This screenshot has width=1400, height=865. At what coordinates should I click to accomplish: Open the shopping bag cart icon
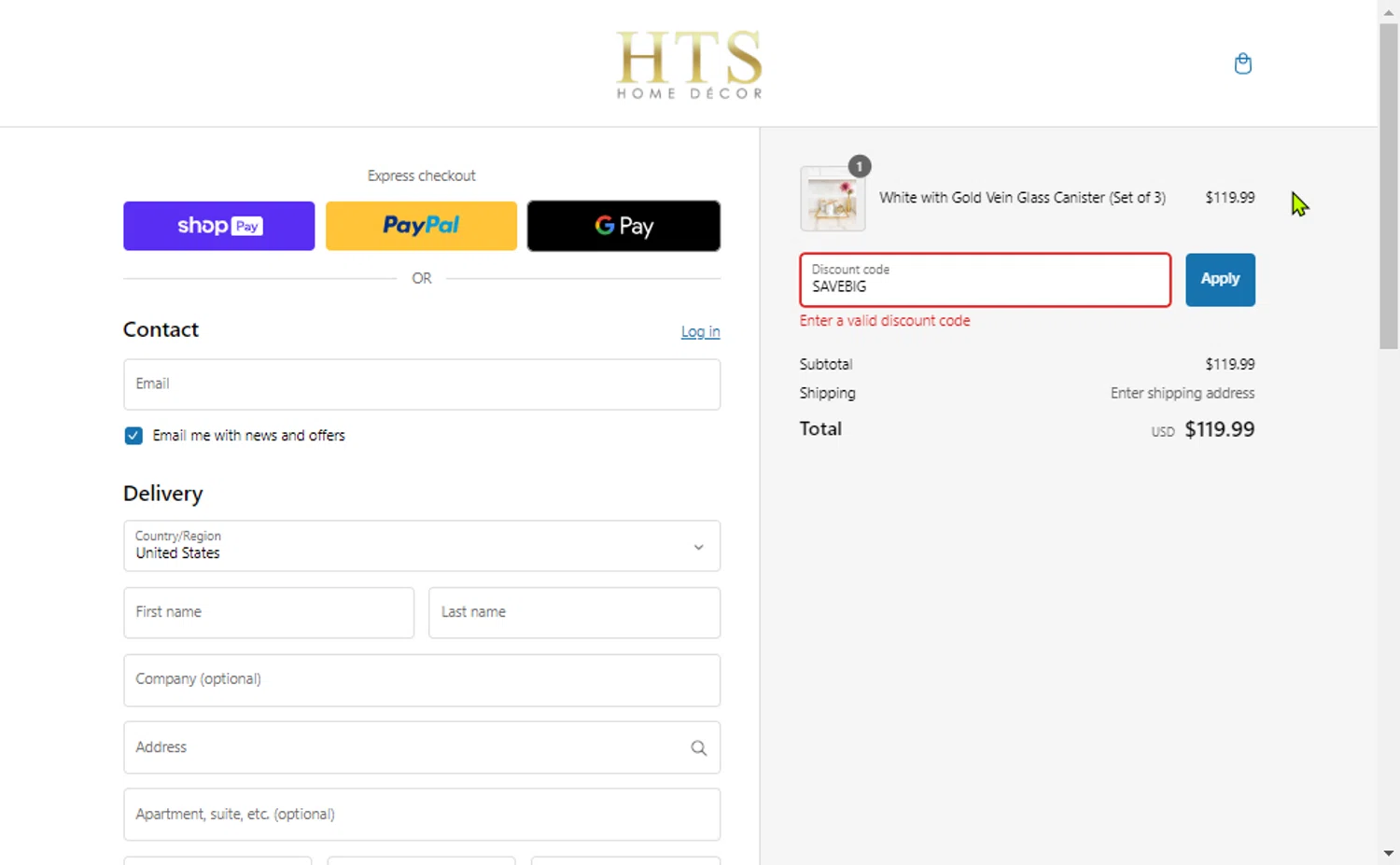(1242, 63)
